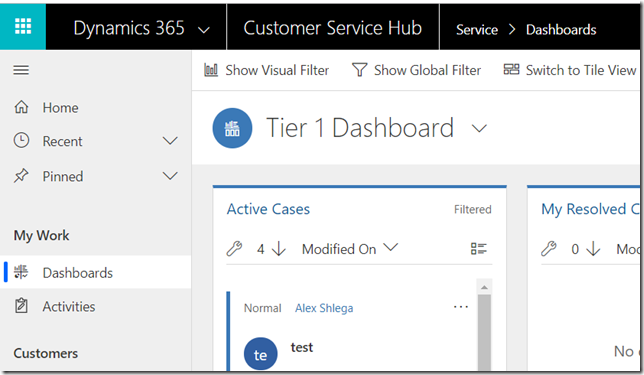Click the Filtered label in Active Cases
The width and height of the screenshot is (644, 375).
click(473, 209)
